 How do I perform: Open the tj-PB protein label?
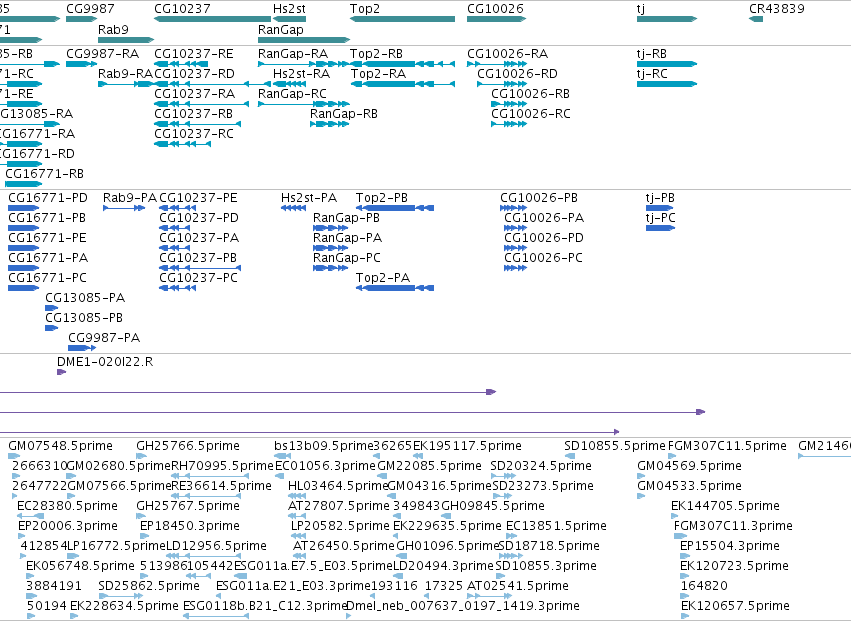pyautogui.click(x=660, y=198)
